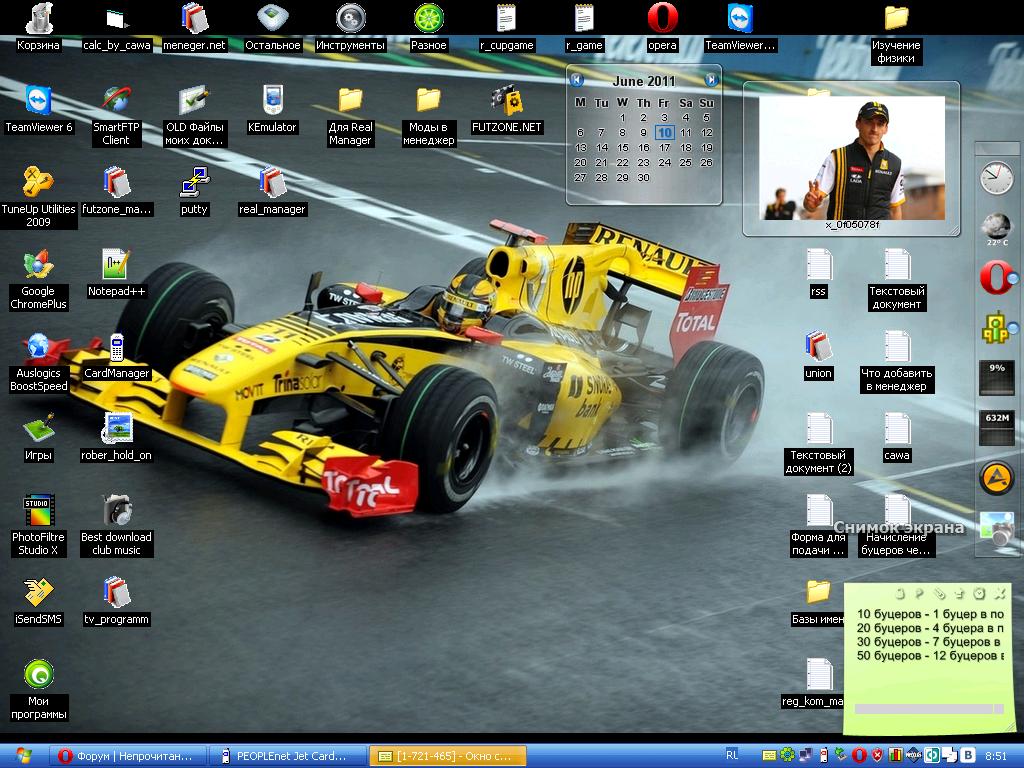Screen dimensions: 1024x768
Task: Select the Auslogics BoostSpeed shortcut
Action: [38, 348]
